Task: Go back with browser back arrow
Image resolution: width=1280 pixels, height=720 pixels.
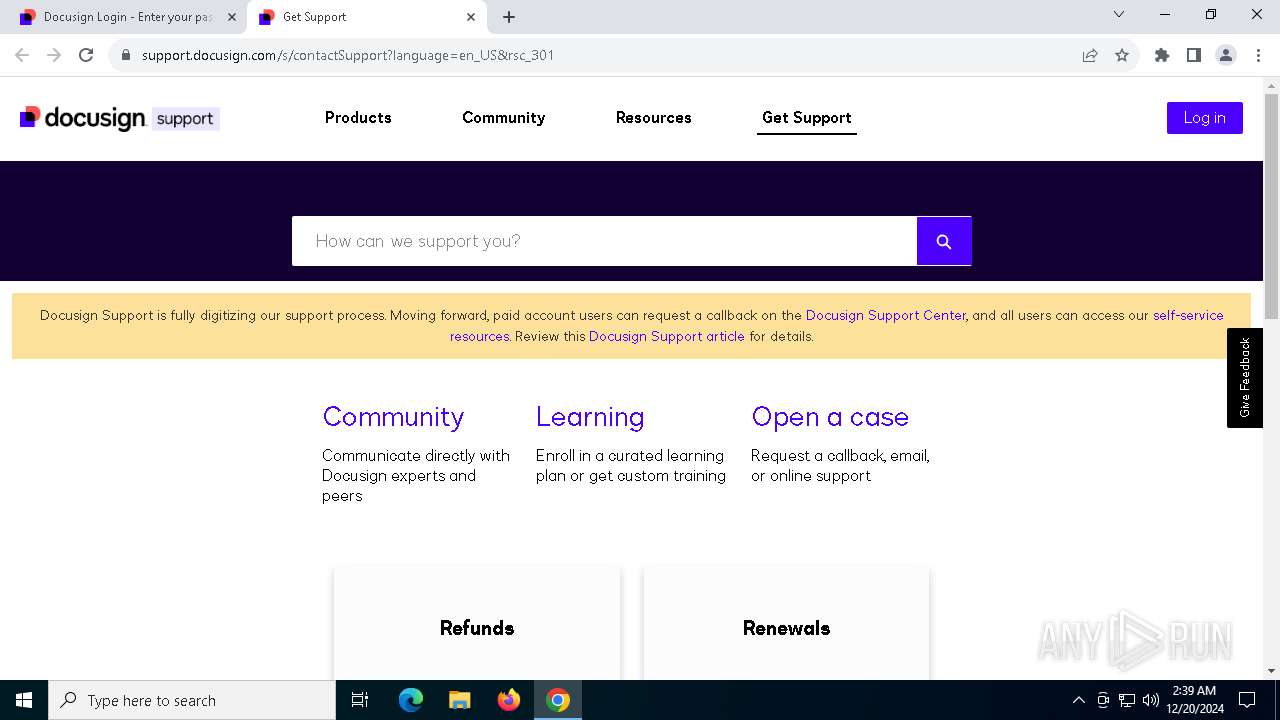Action: click(x=22, y=55)
